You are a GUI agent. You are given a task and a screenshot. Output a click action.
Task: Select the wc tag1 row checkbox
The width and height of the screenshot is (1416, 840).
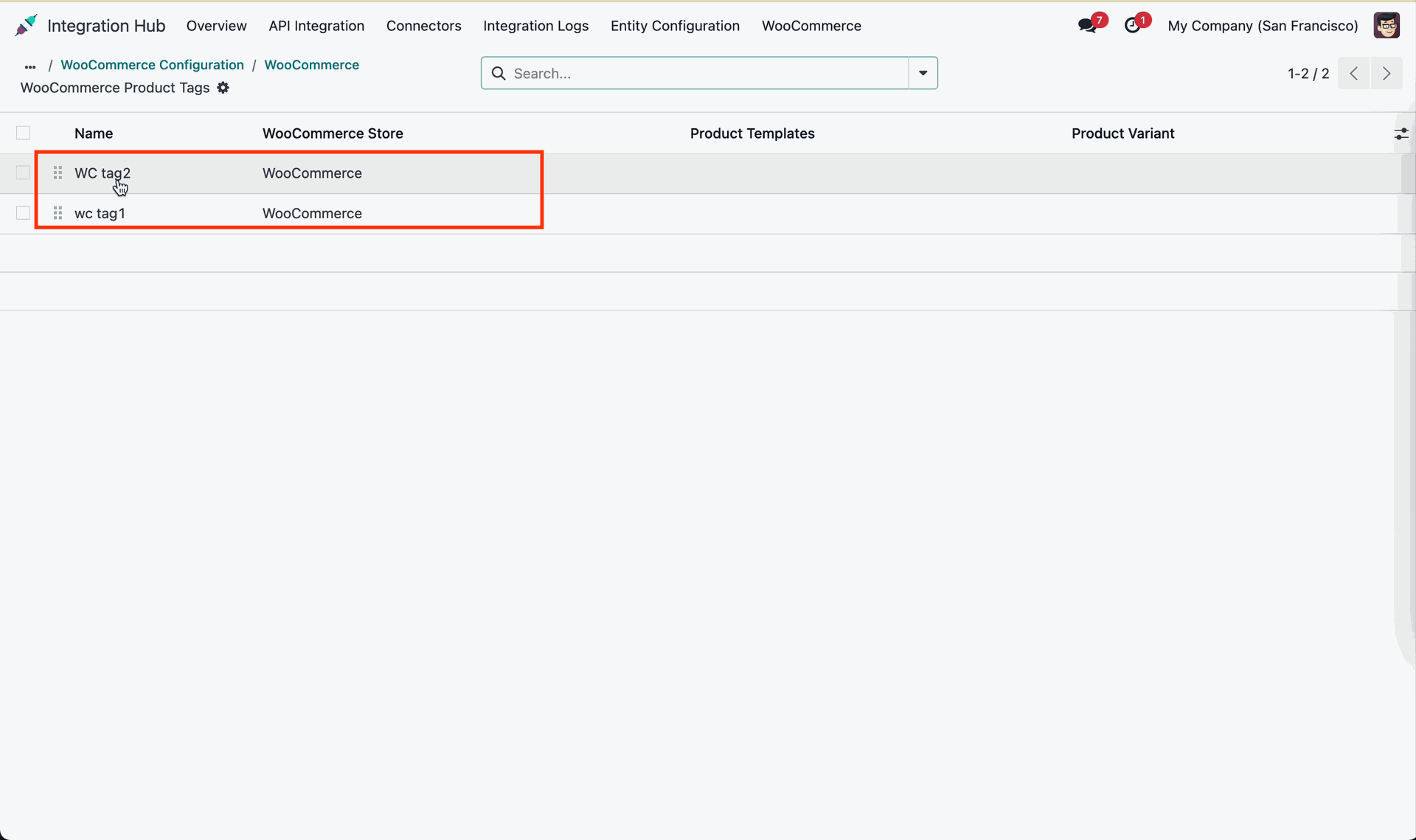[23, 212]
